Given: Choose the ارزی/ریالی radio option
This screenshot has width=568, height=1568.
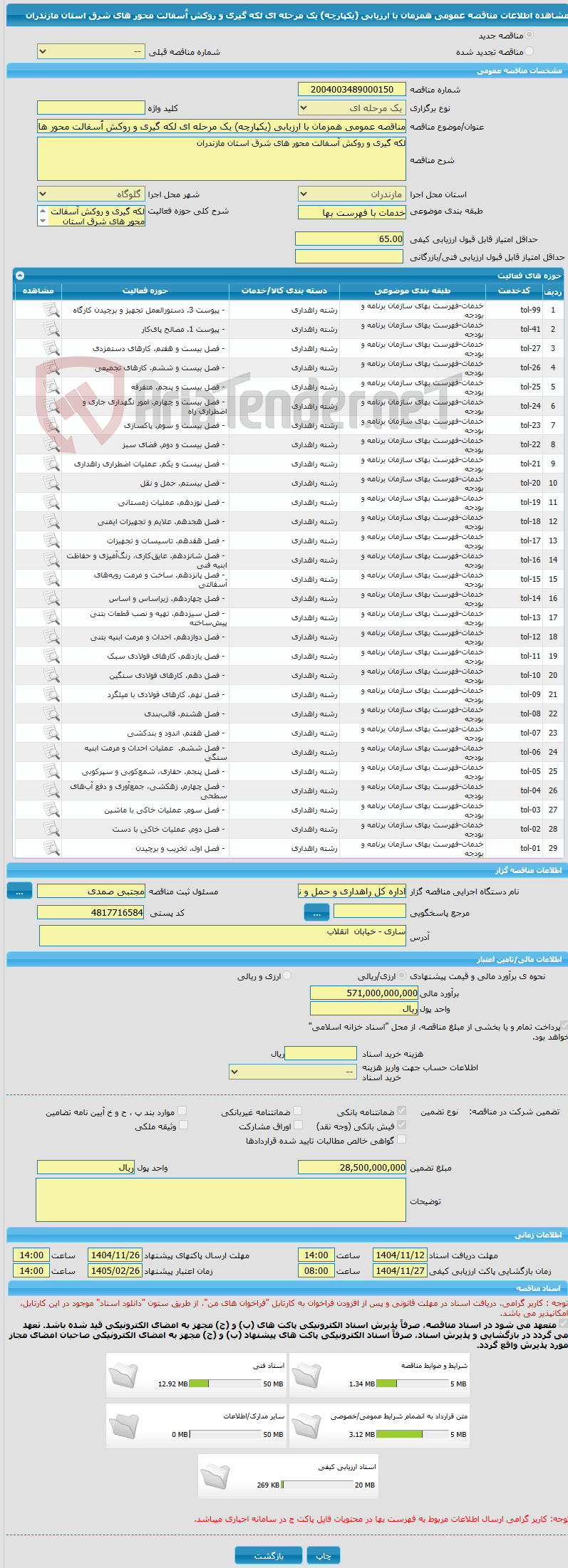Looking at the screenshot, I should click(403, 976).
